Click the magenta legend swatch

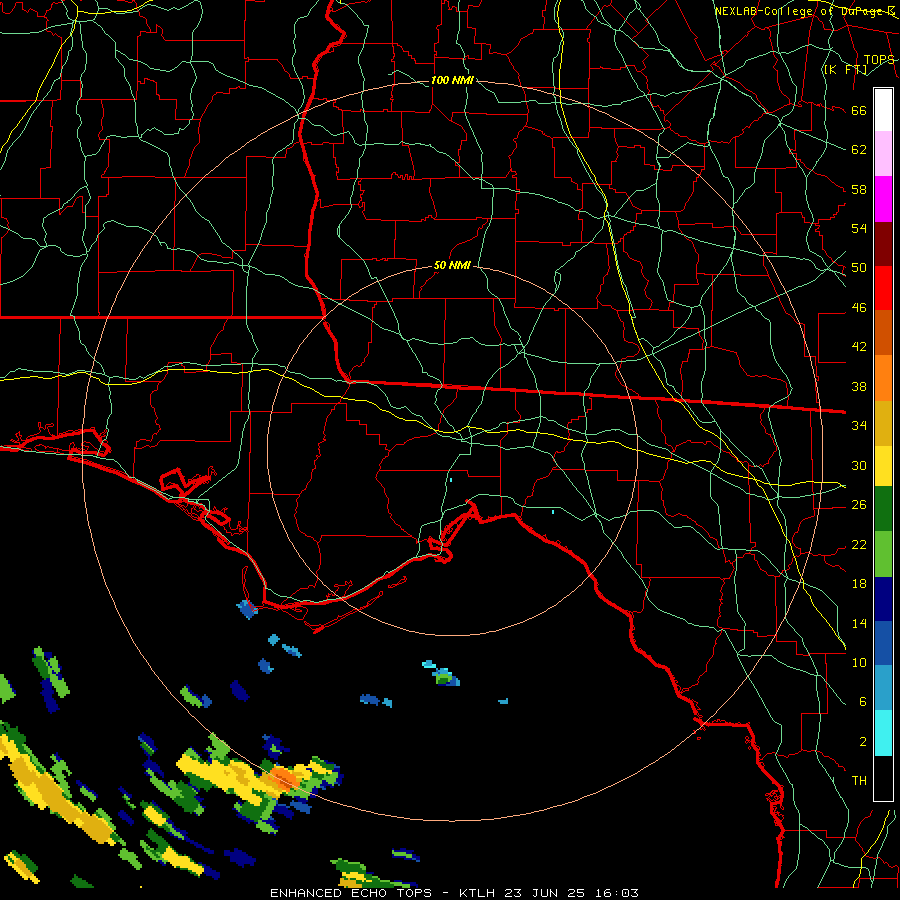coord(883,199)
